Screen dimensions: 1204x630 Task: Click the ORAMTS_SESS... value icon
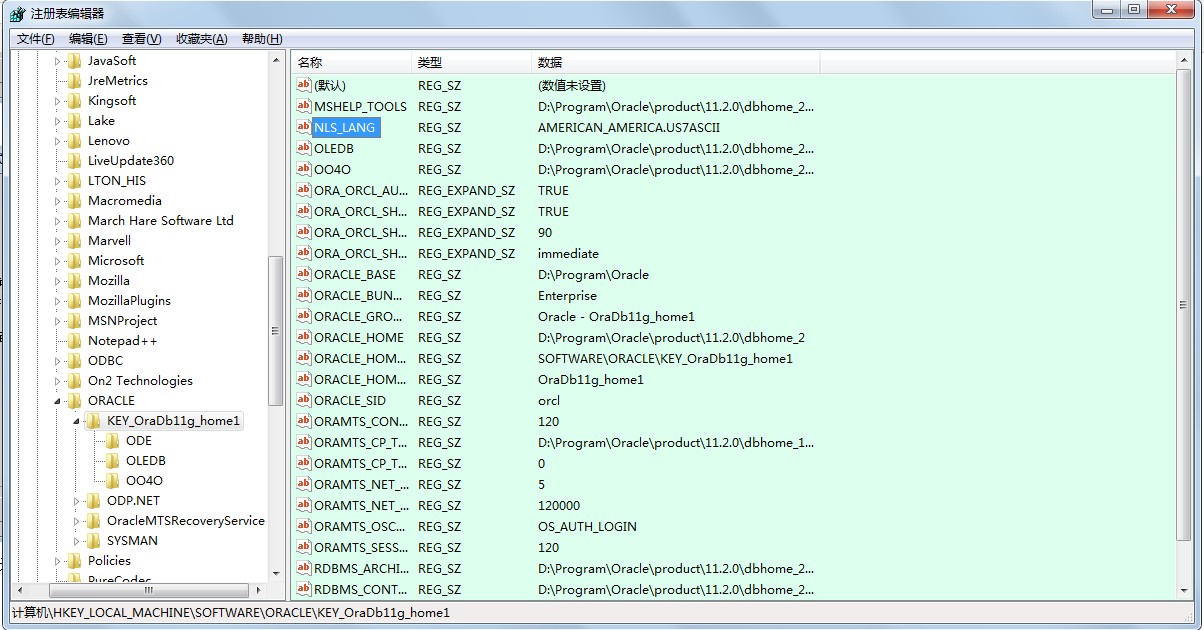point(304,547)
